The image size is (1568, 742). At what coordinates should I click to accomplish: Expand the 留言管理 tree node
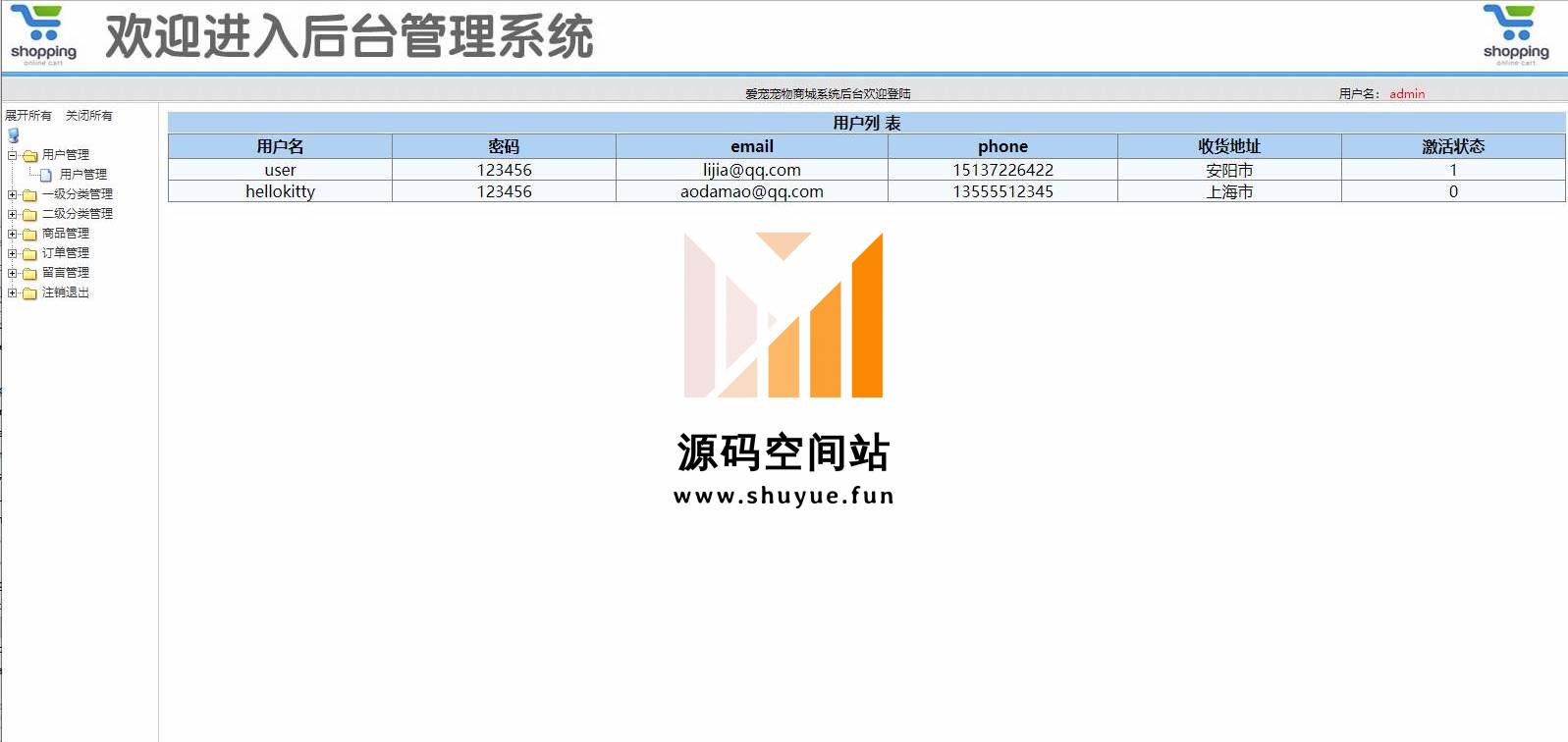[x=13, y=273]
